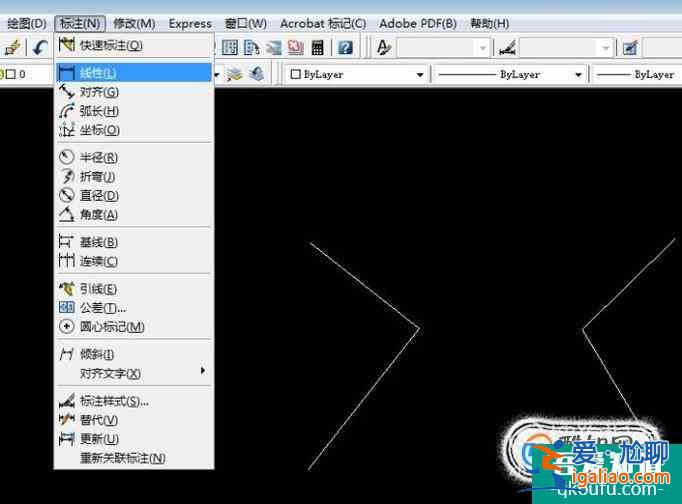
Task: Choose 替代(V) override
Action: pyautogui.click(x=134, y=420)
